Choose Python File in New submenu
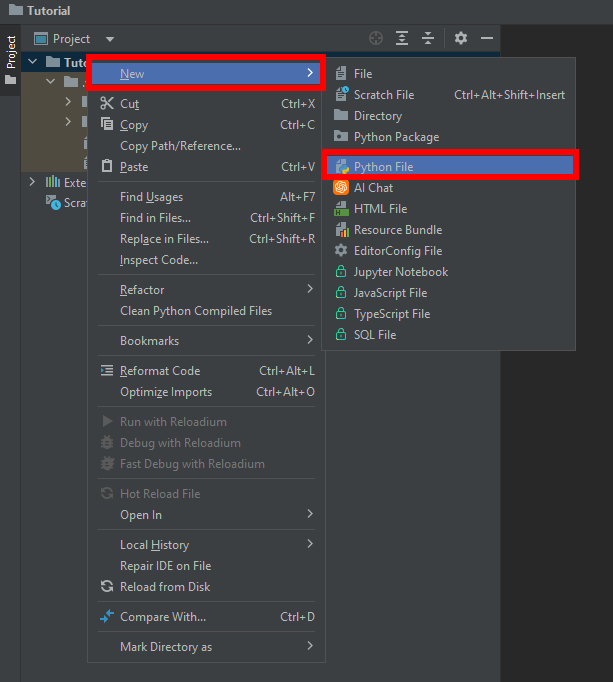Viewport: 613px width, 682px height. click(x=450, y=167)
